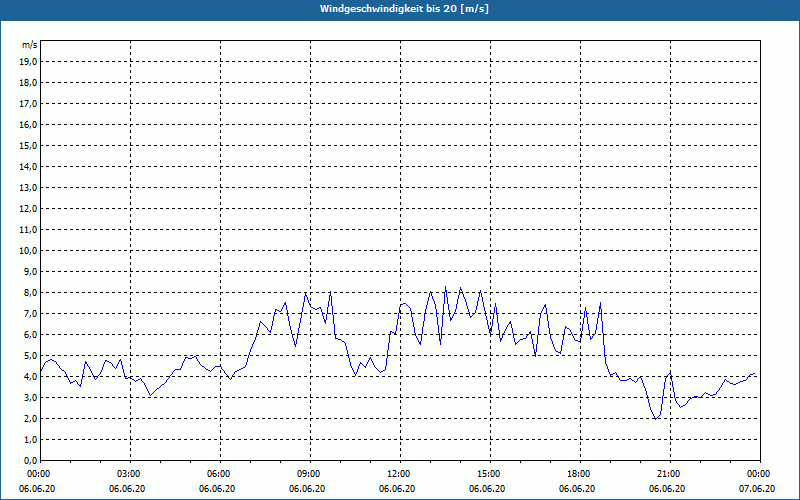Click the "18:00" x-axis time label
The image size is (800, 500).
(x=577, y=474)
